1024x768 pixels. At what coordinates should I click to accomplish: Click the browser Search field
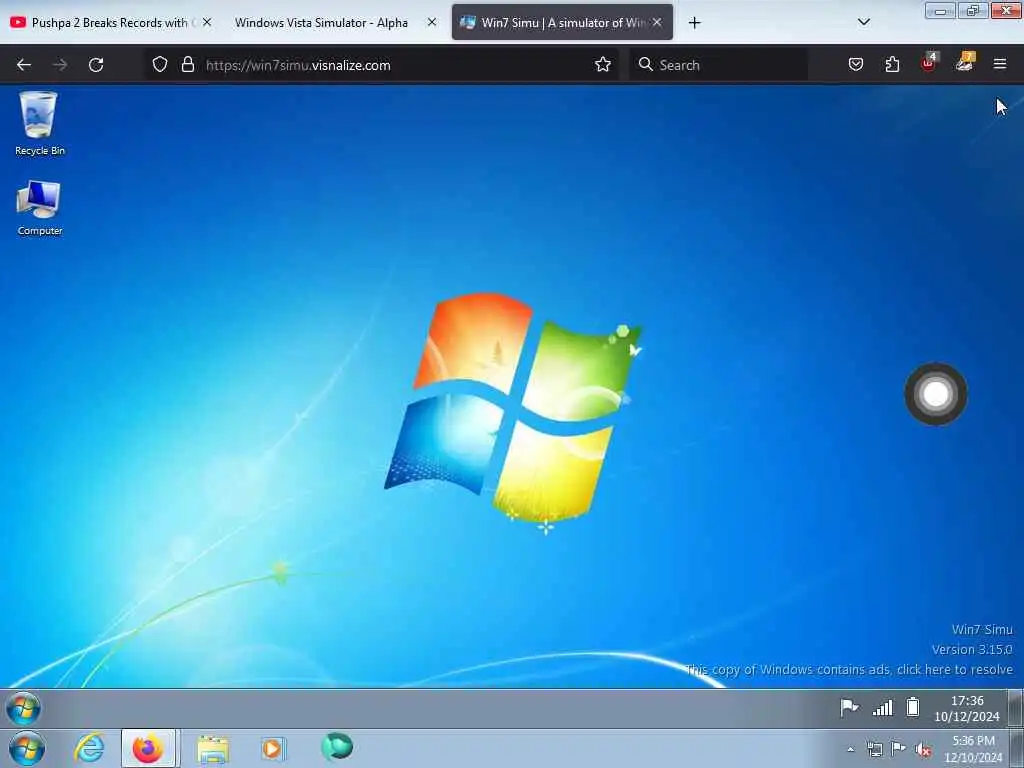(x=718, y=65)
